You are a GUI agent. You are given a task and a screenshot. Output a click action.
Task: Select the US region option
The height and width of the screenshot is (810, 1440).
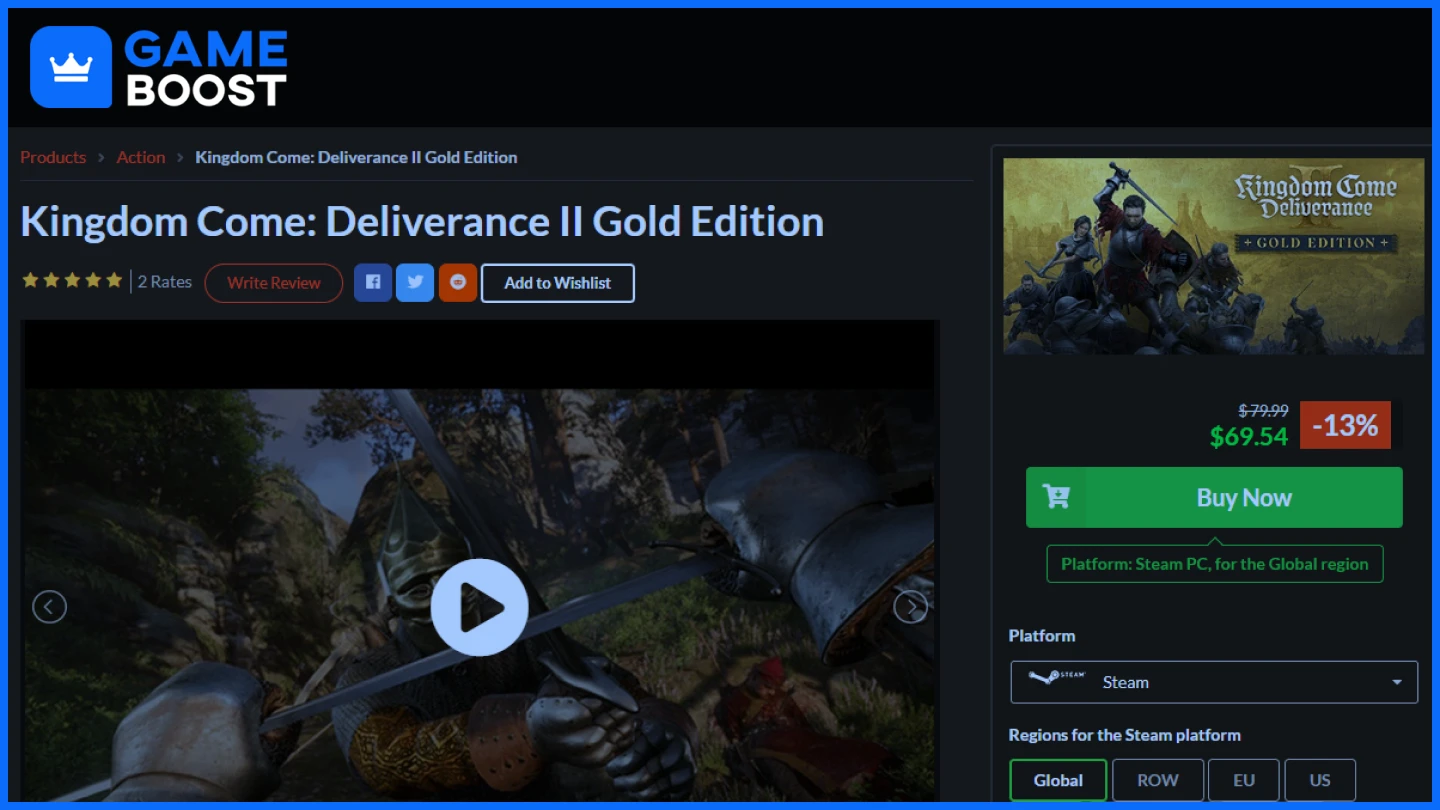[x=1320, y=780]
